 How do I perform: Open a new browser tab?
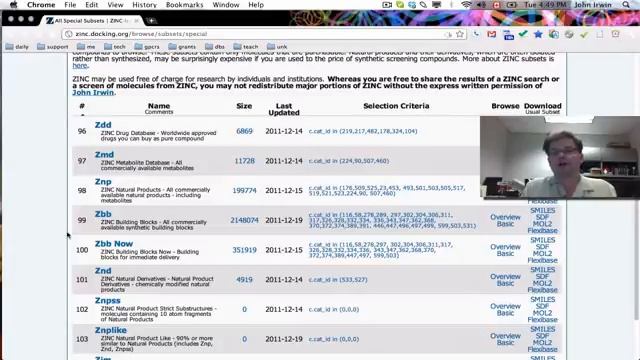click(x=151, y=20)
